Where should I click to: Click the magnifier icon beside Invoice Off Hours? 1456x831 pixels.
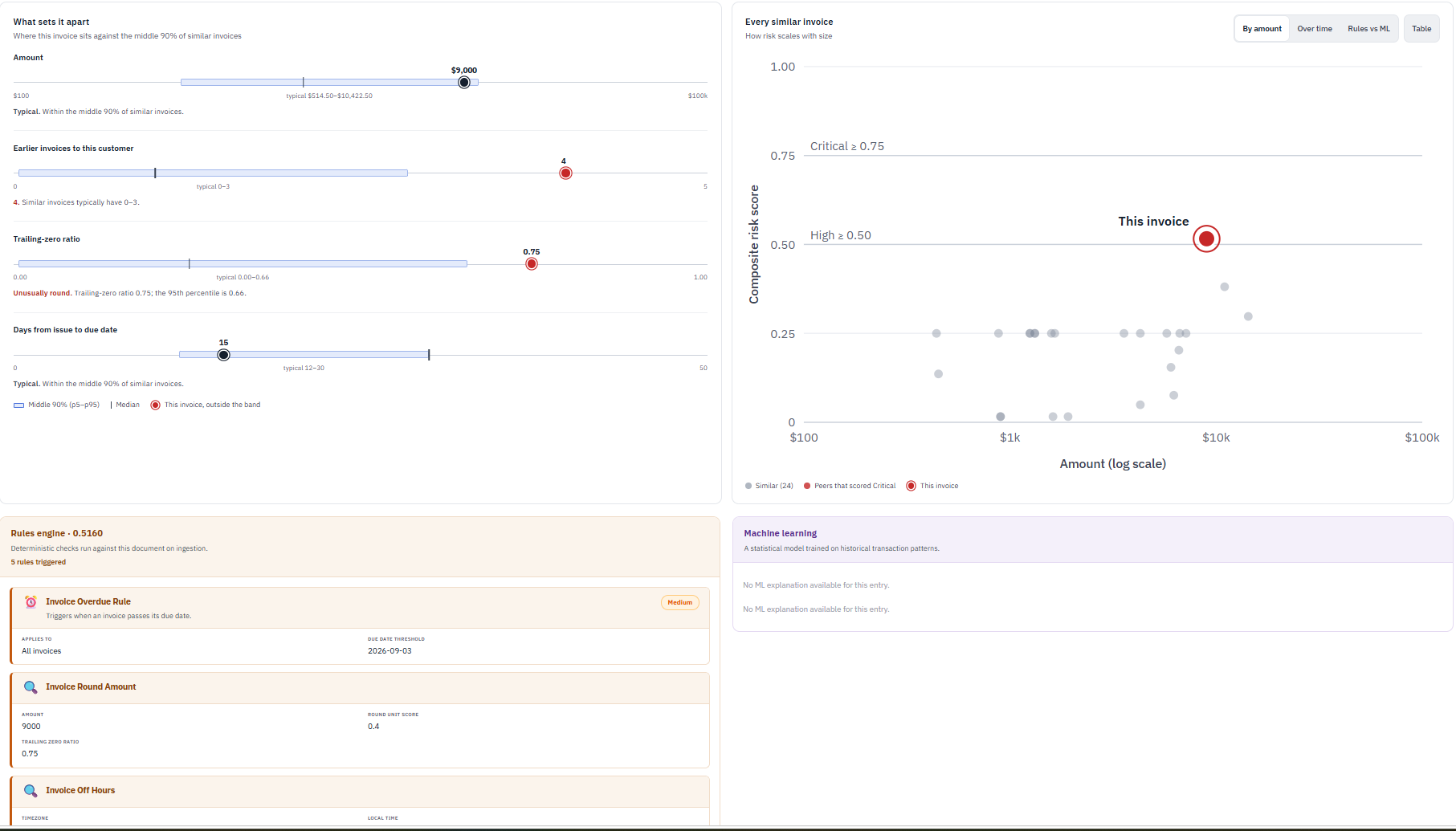pos(31,791)
